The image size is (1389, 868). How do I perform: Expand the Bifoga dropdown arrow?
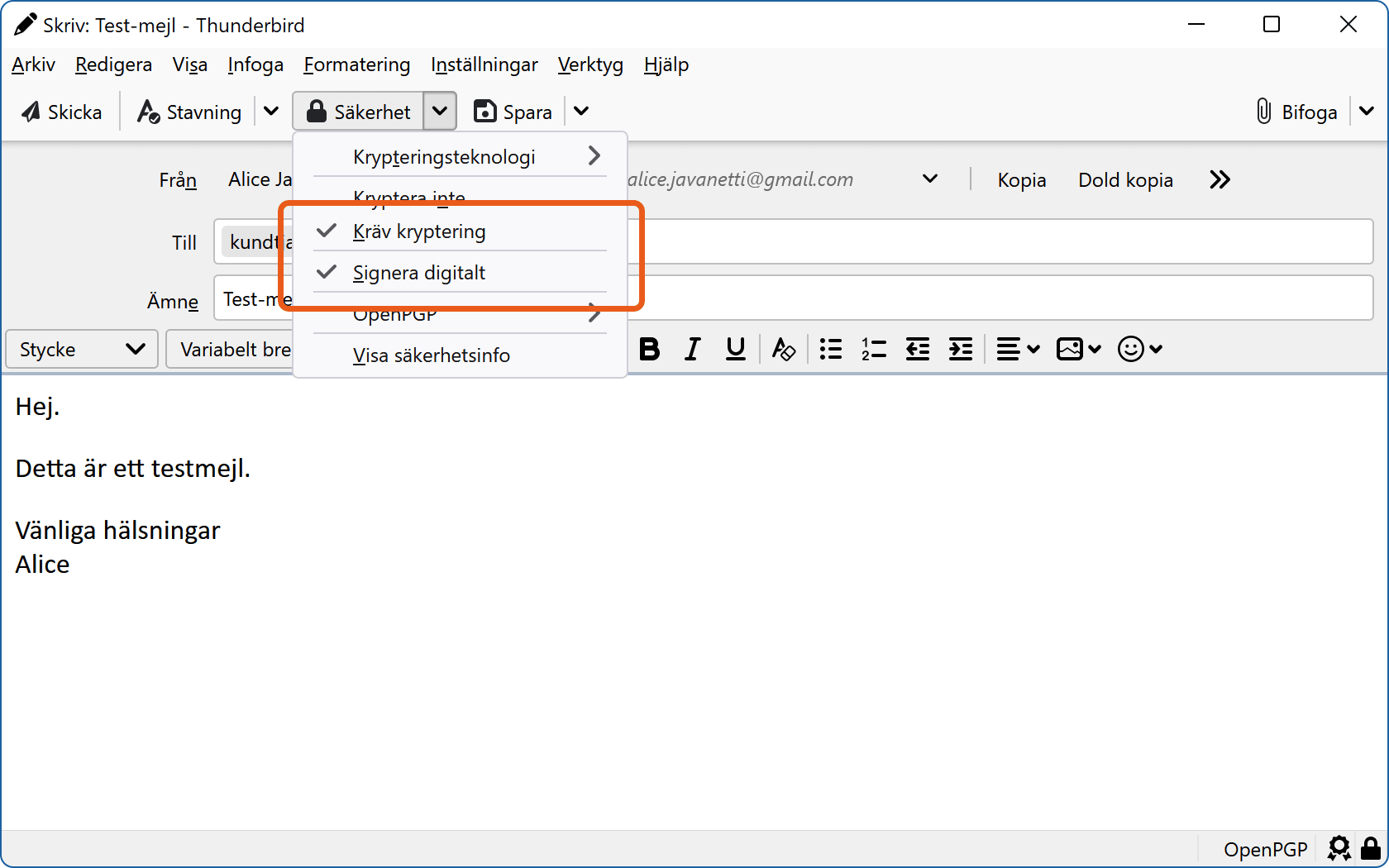click(x=1367, y=112)
